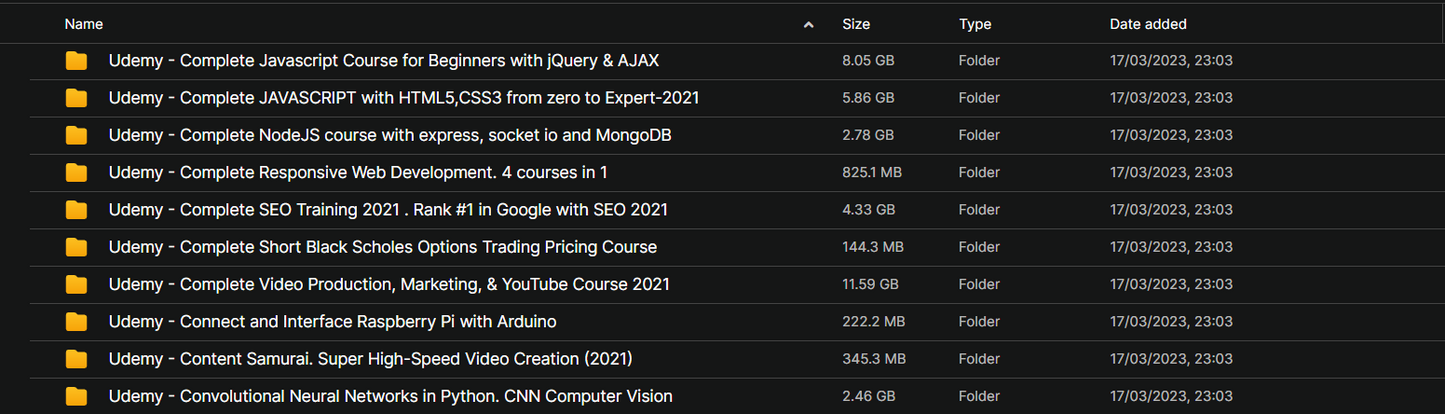Open Connect and Interface Raspberry Pi folder
1445x414 pixels.
(x=332, y=322)
